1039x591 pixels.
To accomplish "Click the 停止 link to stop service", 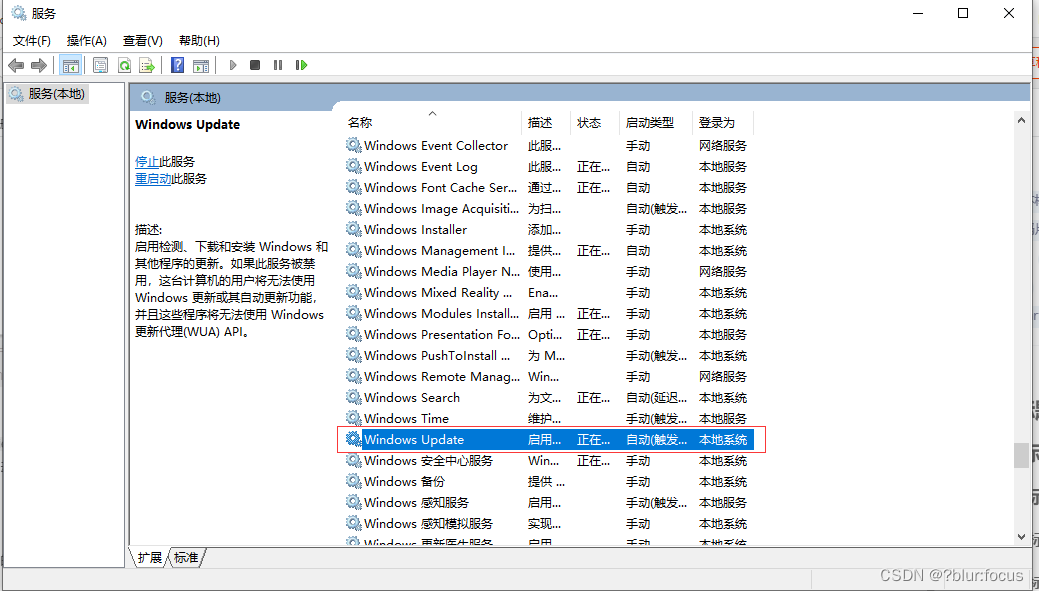I will (x=147, y=161).
